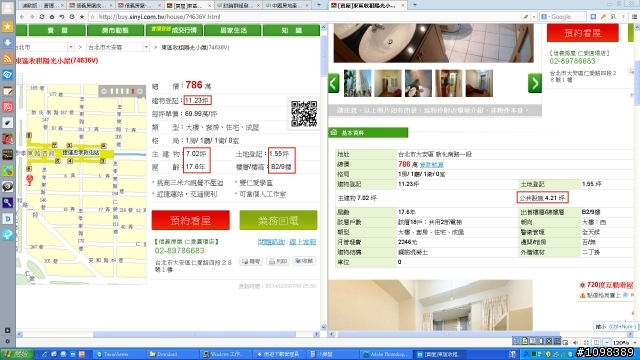640x360 pixels.
Task: Click the browser forward arrow
Action: (x=32, y=17)
